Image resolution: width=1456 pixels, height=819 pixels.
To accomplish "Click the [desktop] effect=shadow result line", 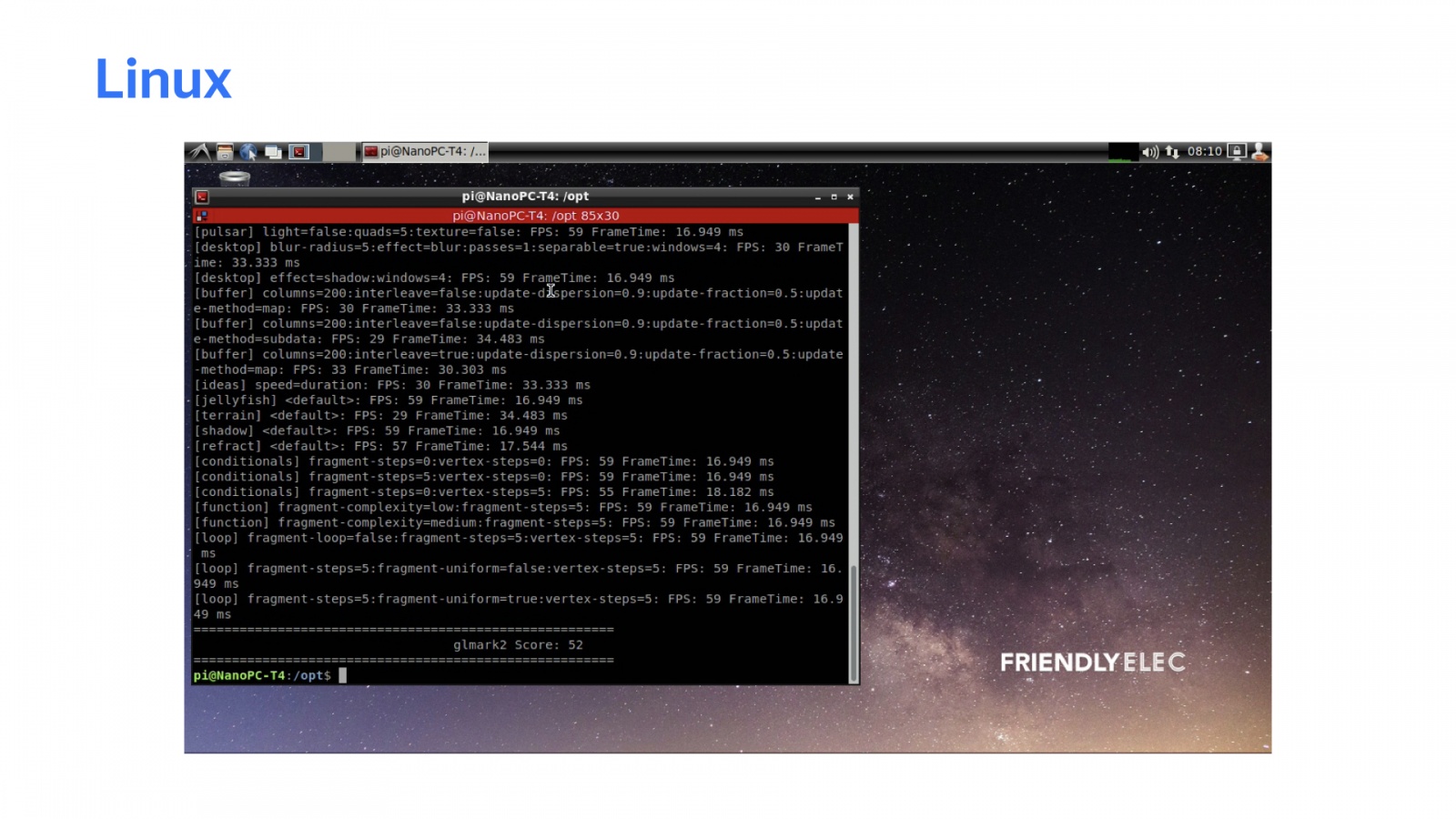I will [434, 278].
